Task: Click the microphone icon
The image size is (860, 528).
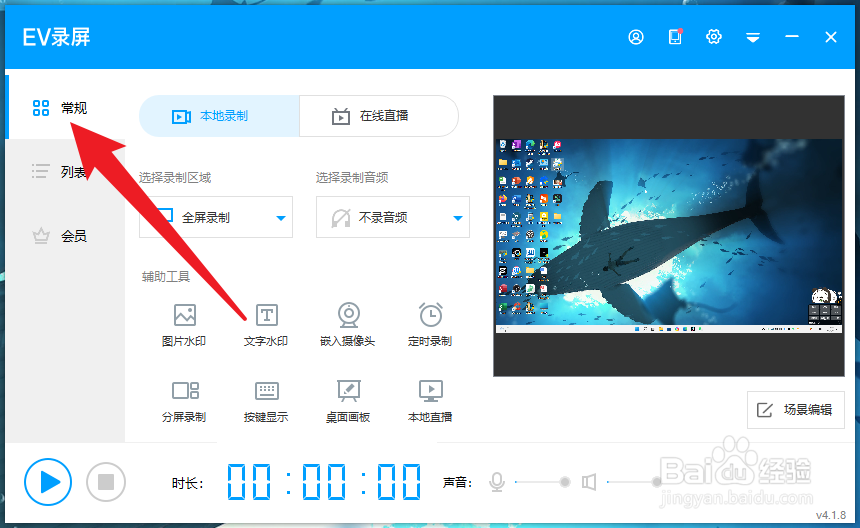Action: coord(497,482)
